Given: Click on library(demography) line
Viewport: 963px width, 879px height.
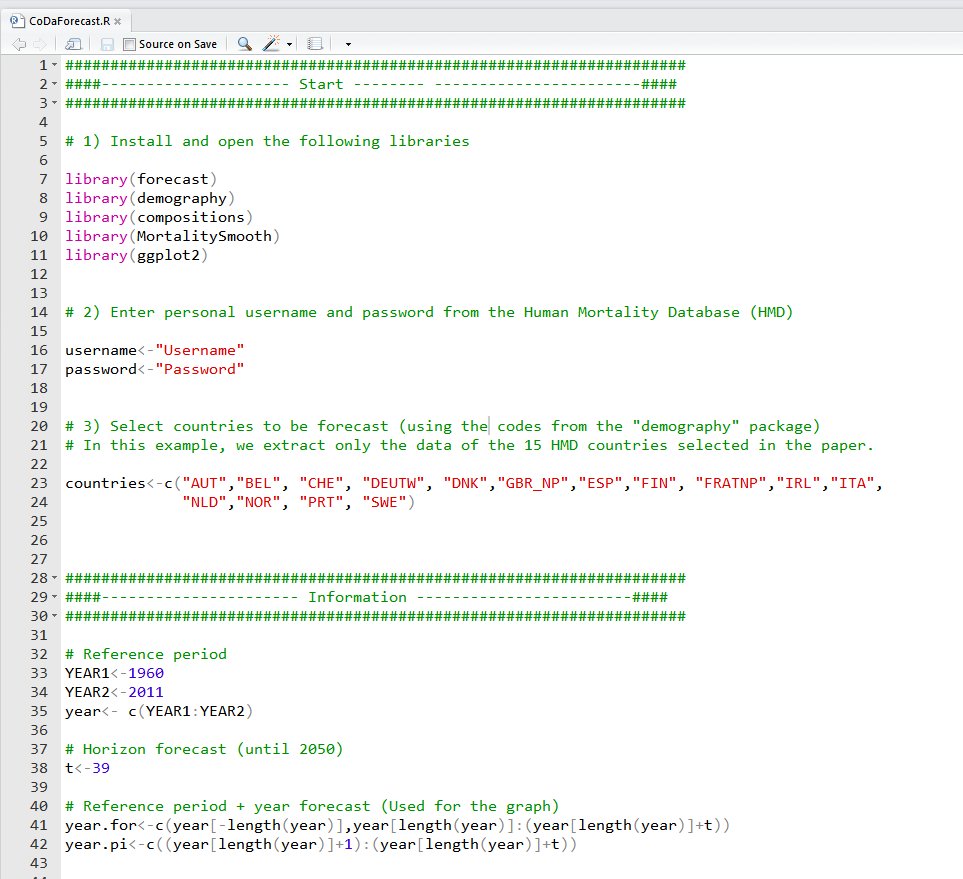Looking at the screenshot, I should pyautogui.click(x=150, y=198).
